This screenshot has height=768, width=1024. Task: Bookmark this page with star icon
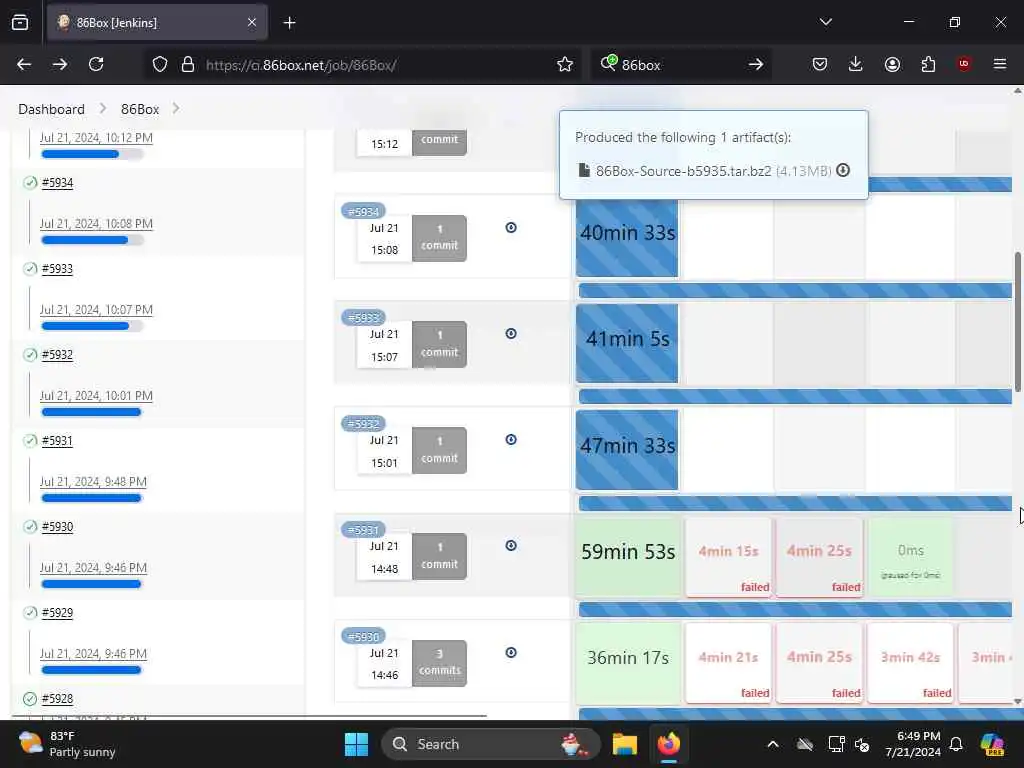point(565,64)
